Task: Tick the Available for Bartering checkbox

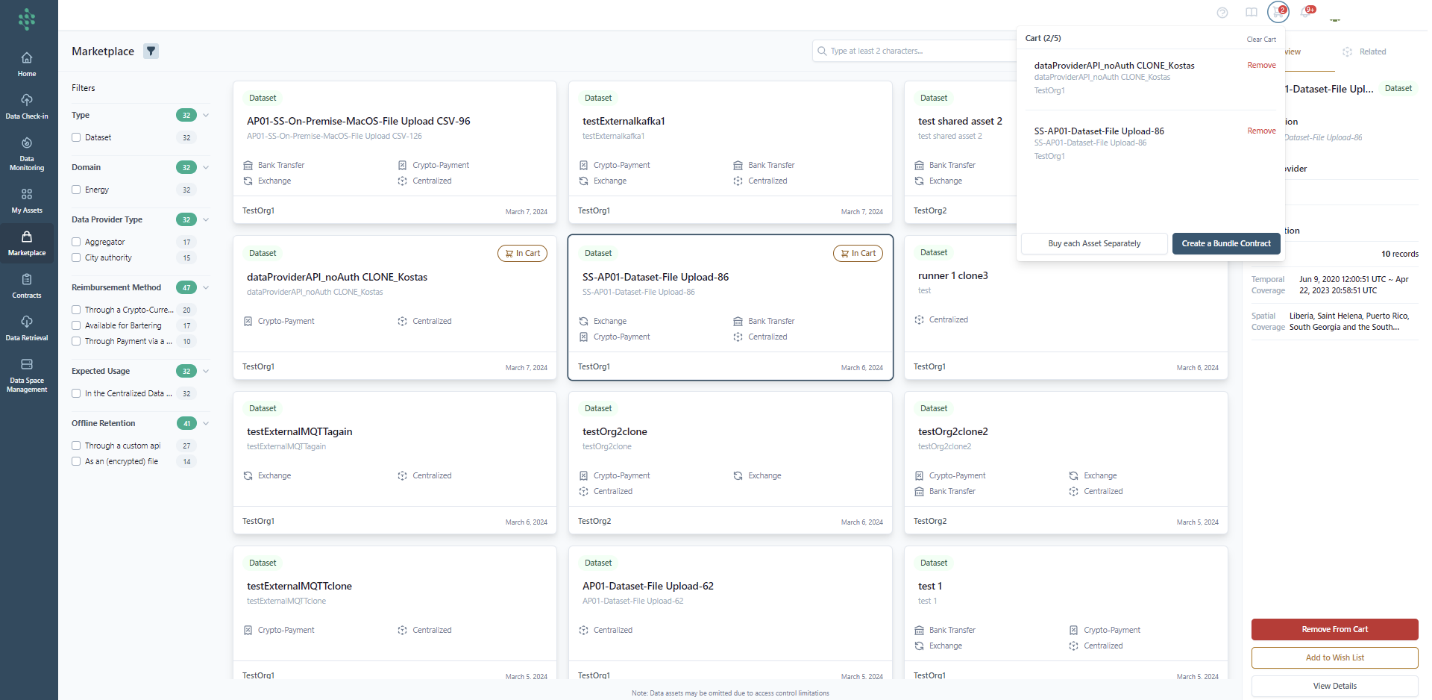Action: 76,326
